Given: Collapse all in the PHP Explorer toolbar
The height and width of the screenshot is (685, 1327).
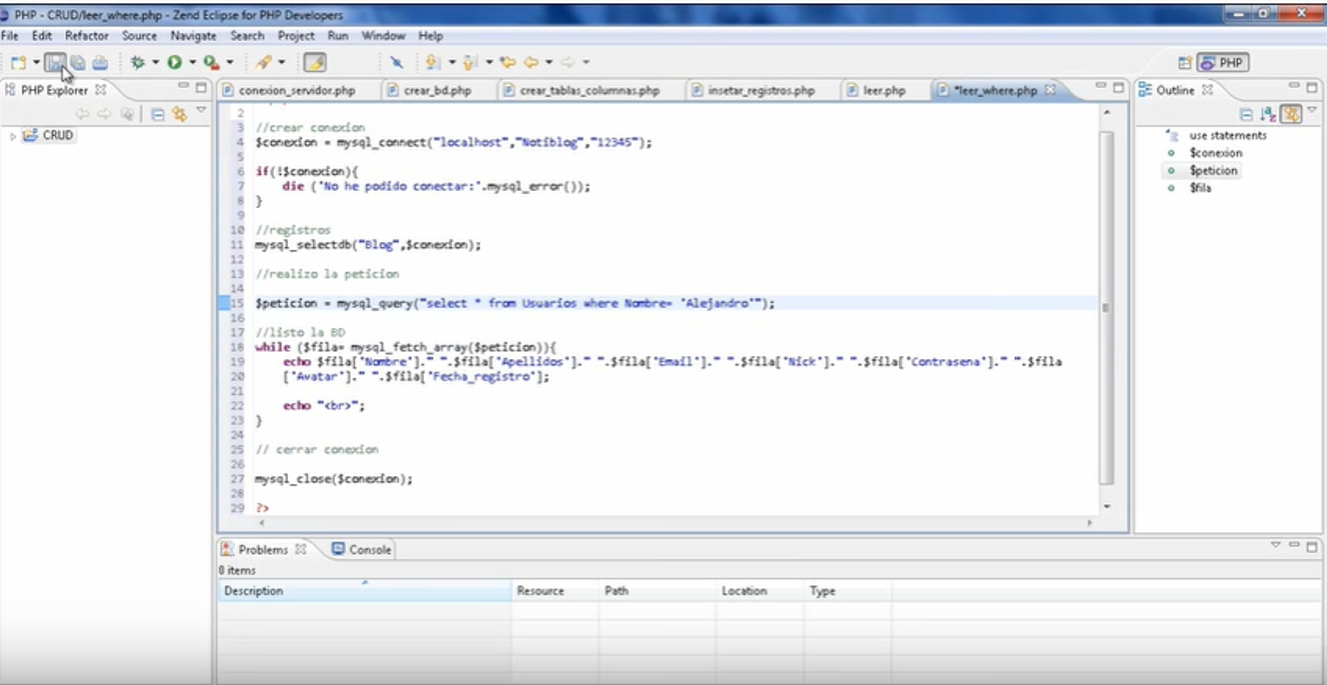Looking at the screenshot, I should (158, 114).
